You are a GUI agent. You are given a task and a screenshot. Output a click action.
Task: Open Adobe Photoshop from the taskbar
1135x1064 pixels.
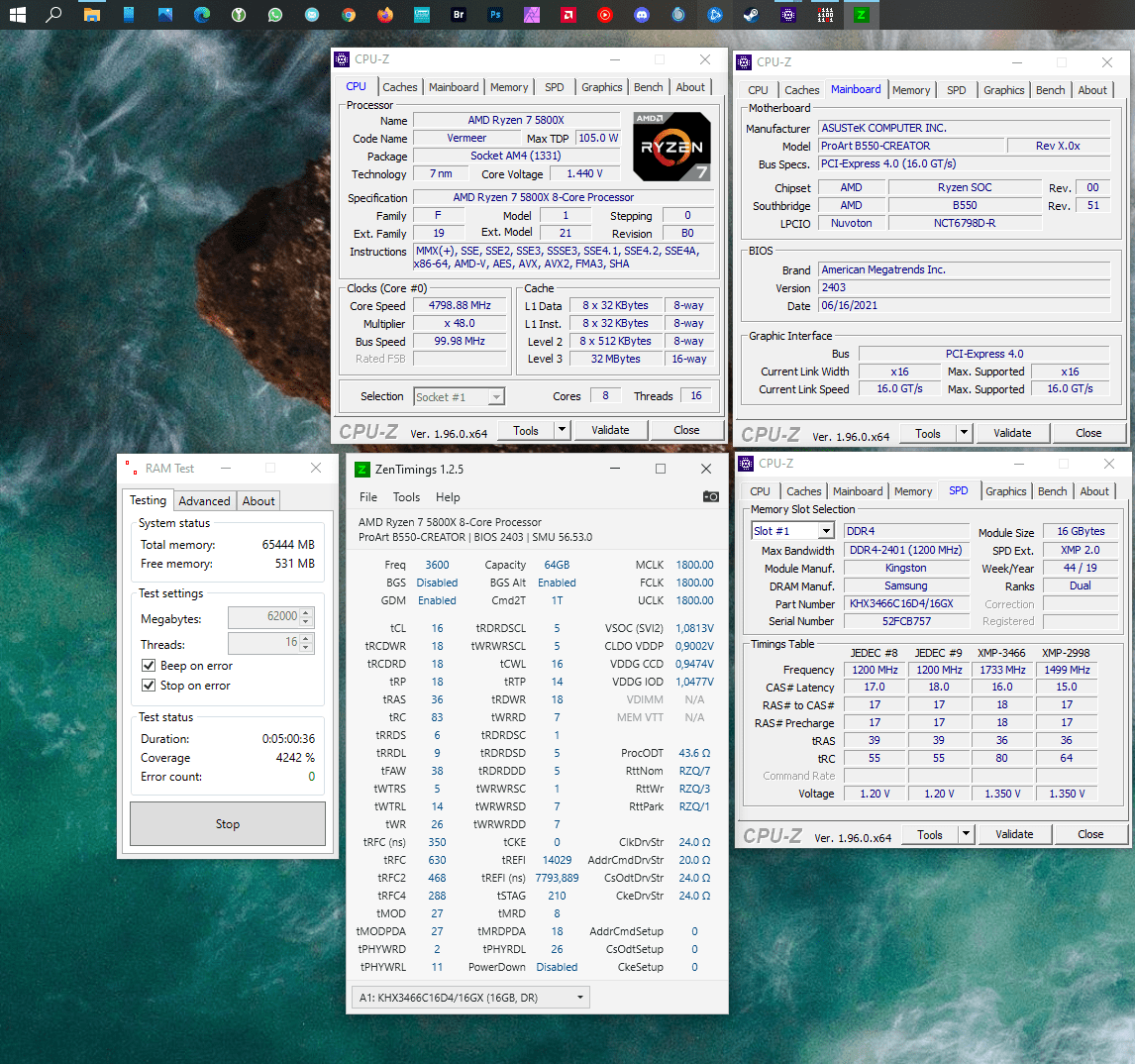click(494, 15)
